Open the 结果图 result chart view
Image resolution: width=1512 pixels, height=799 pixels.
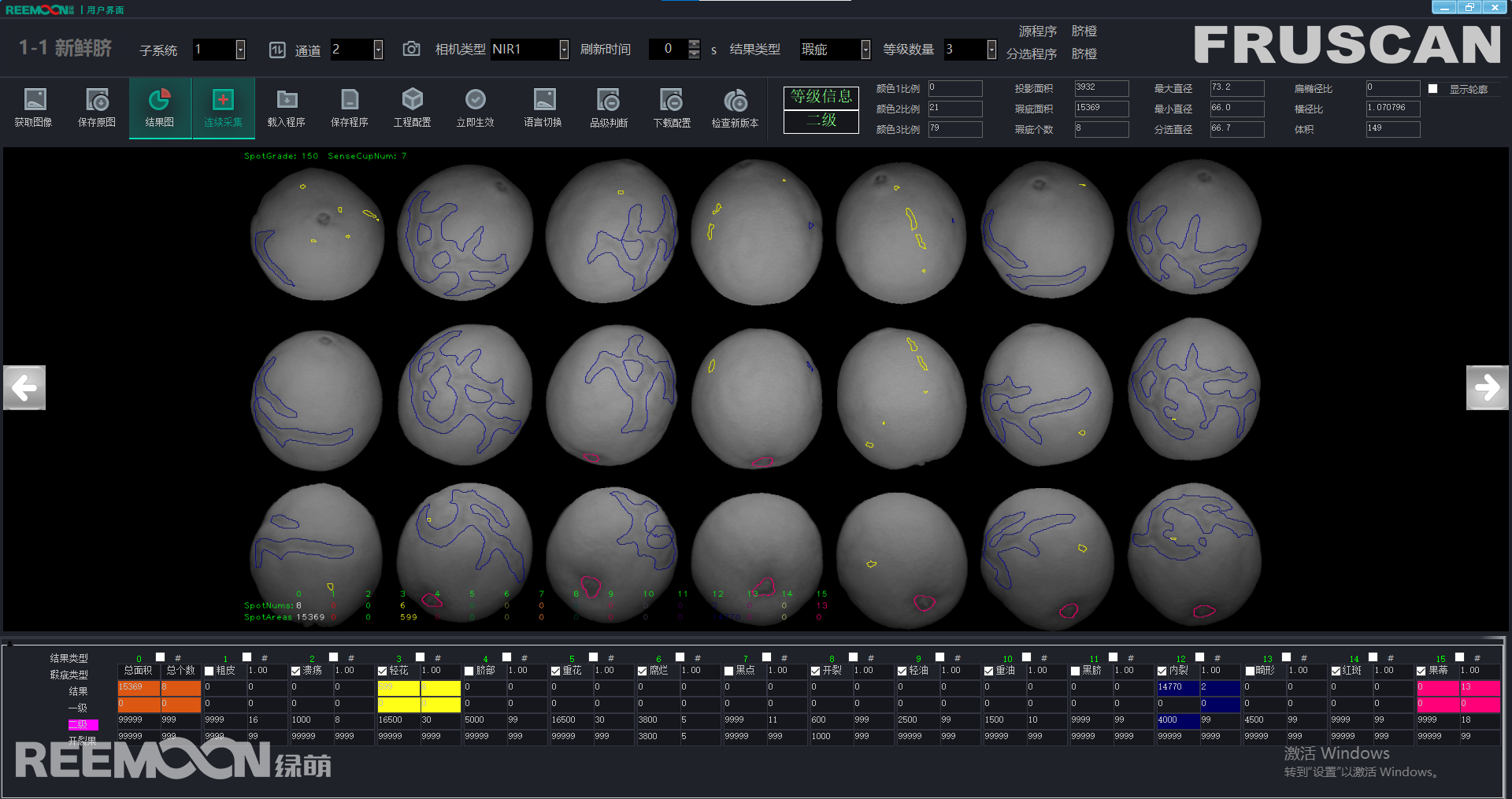tap(160, 101)
